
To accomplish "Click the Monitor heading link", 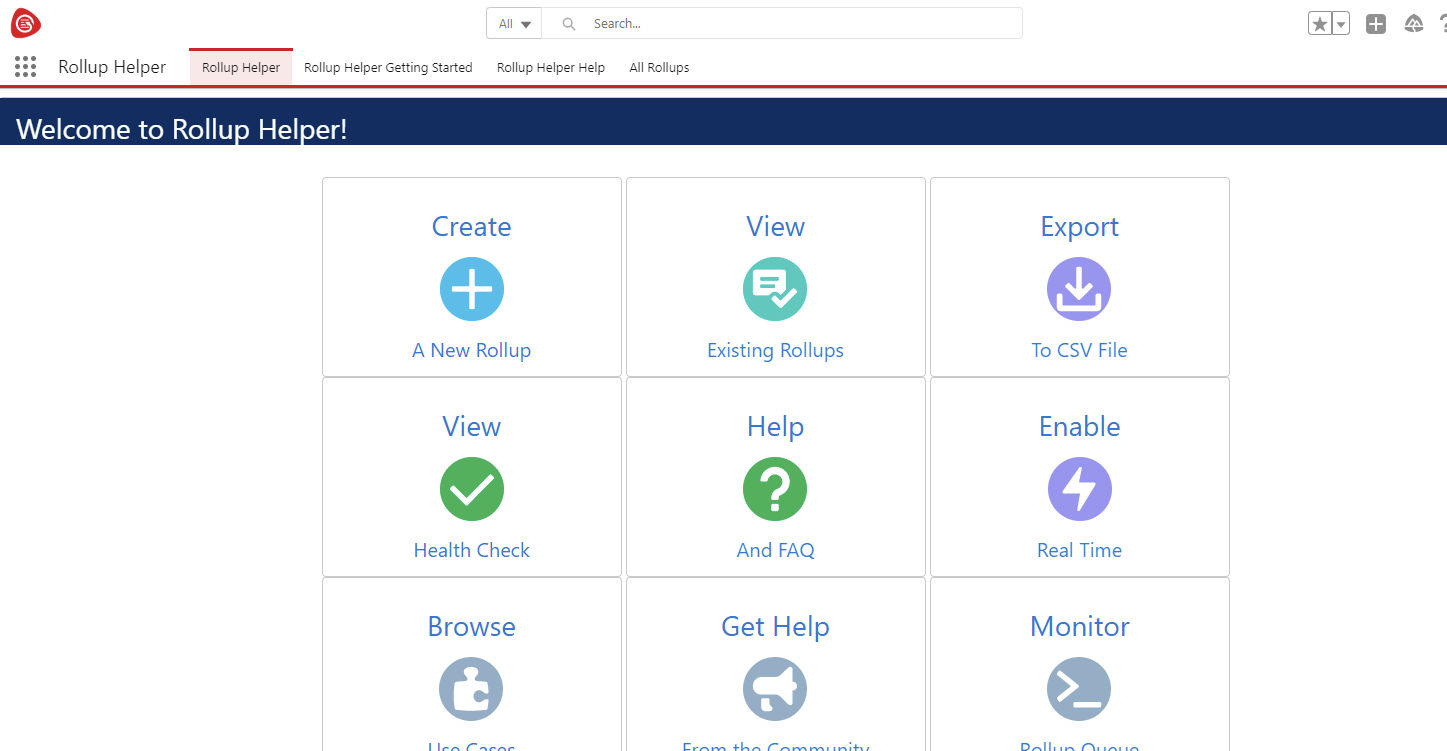I will click(1080, 627).
